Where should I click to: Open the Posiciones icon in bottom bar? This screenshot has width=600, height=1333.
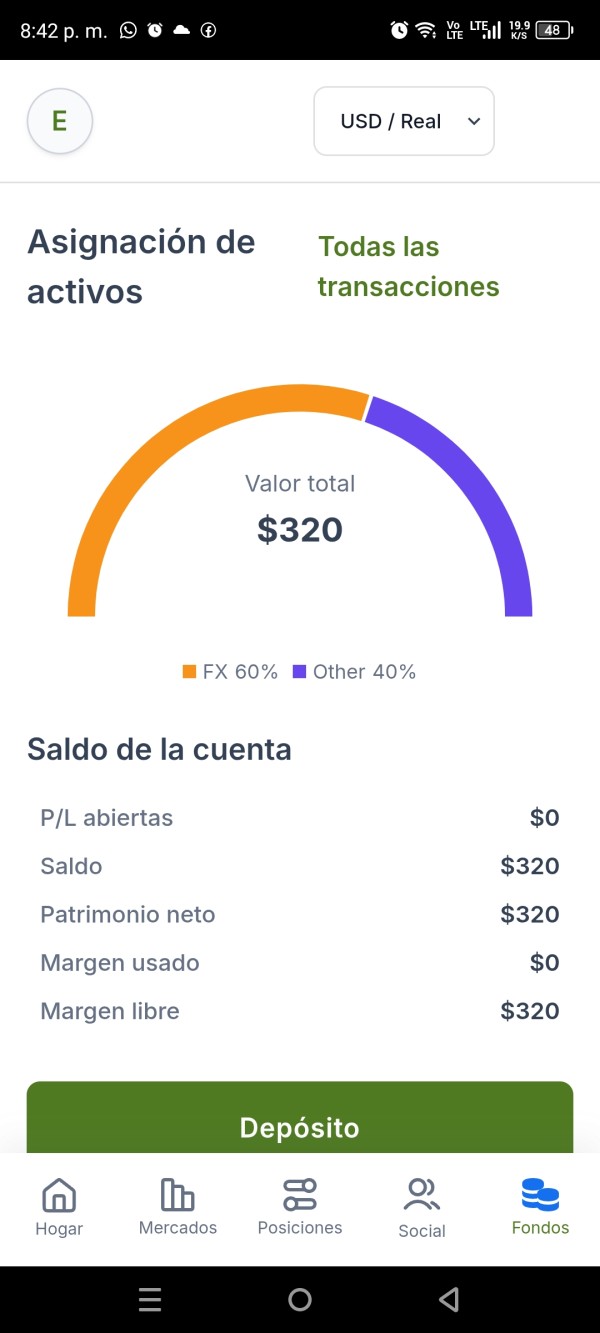[x=300, y=1194]
